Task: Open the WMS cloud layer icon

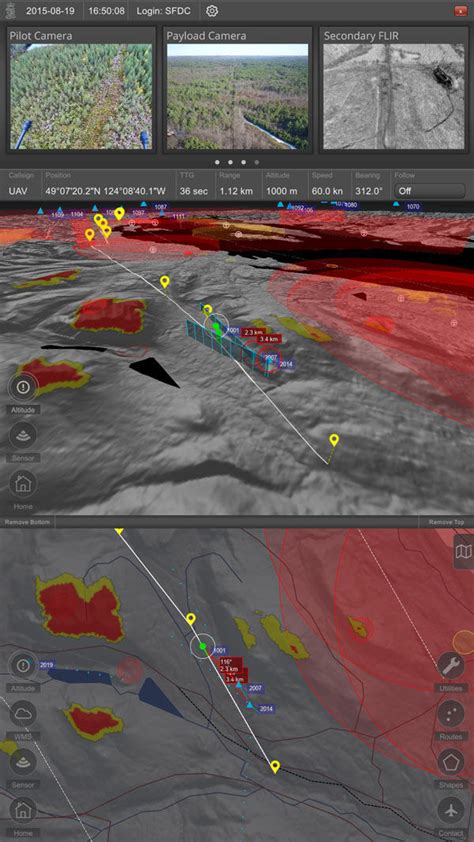Action: tap(23, 714)
